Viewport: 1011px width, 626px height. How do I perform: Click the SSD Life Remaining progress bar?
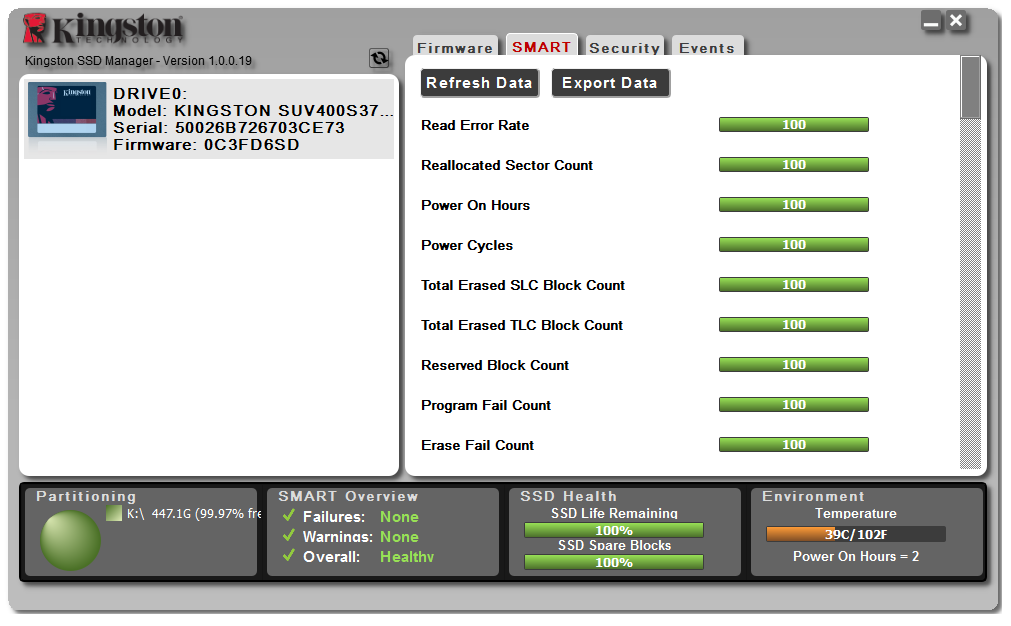[614, 530]
